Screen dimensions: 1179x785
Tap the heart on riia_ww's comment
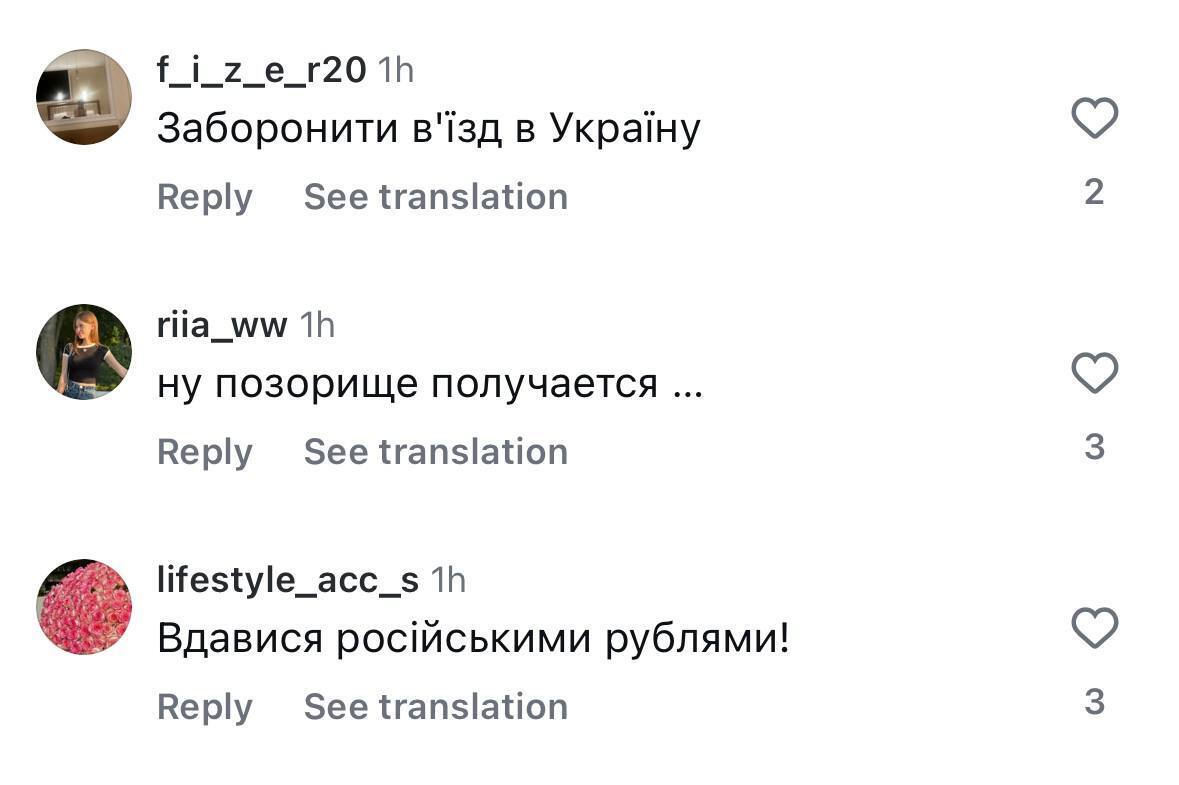[1095, 371]
